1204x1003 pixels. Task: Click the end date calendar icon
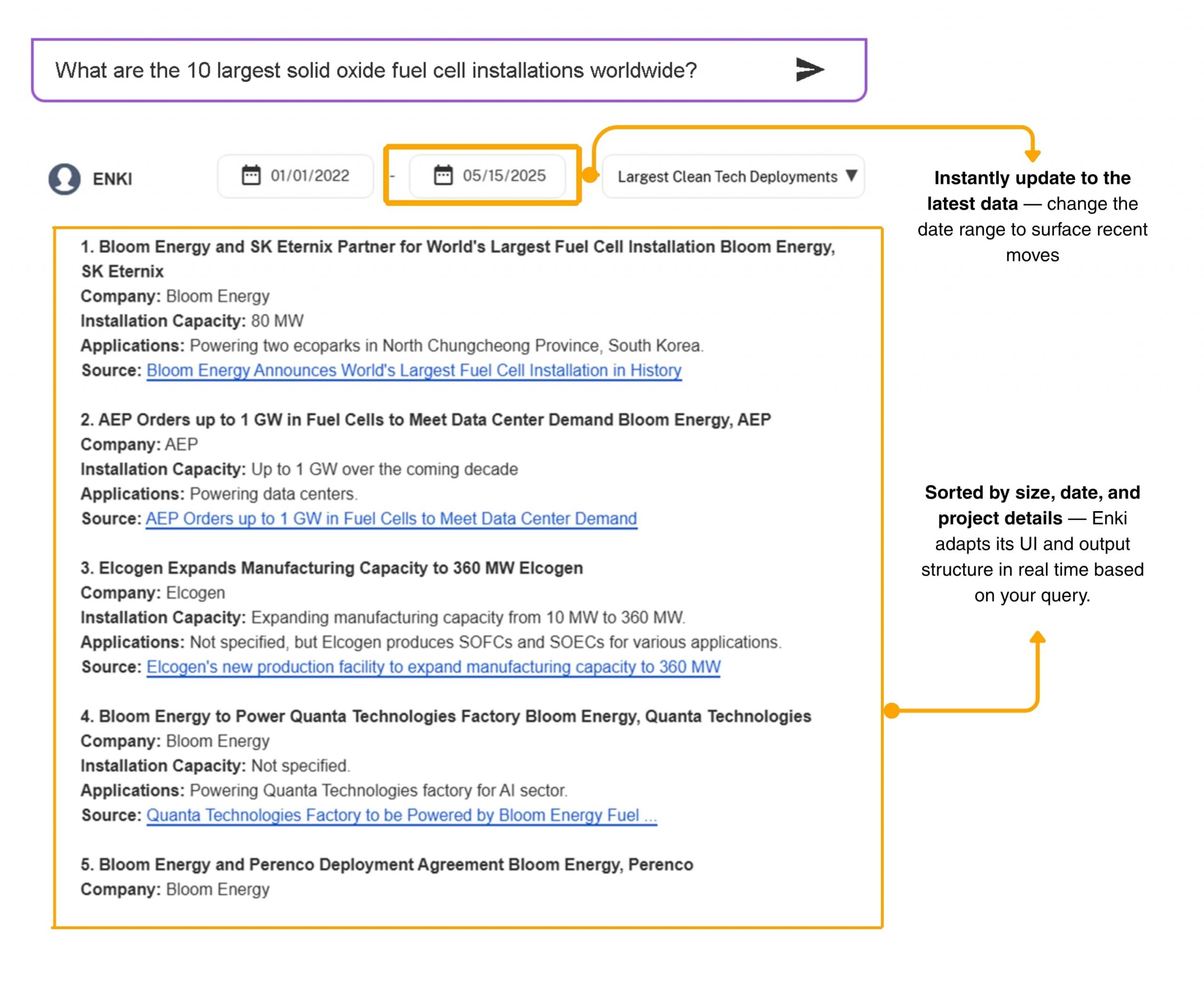[x=443, y=175]
